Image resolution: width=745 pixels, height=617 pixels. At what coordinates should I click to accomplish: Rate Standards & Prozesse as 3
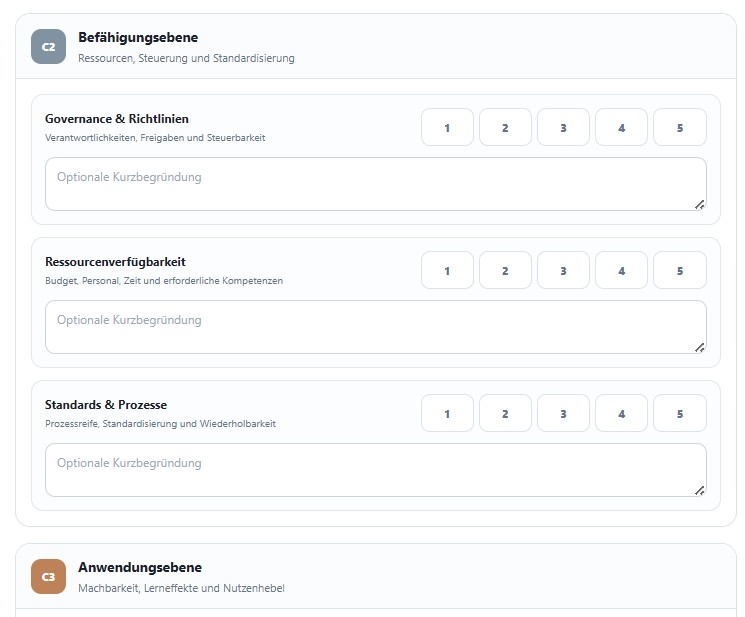563,413
